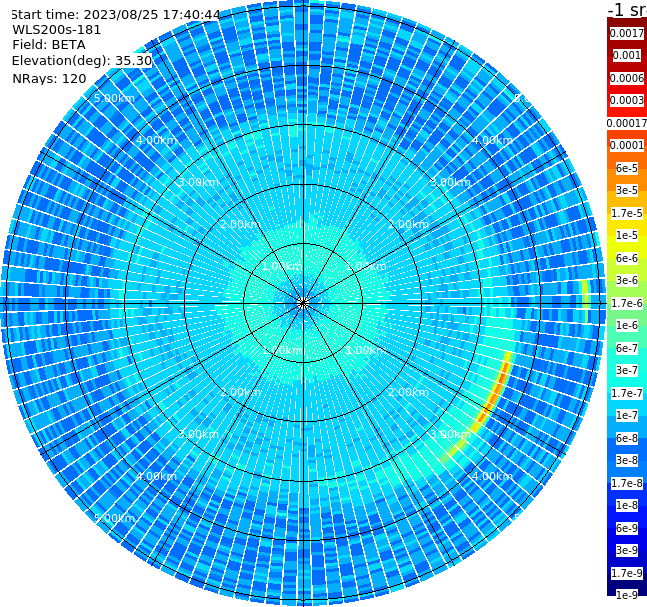Select the lower-left 3.00km range label
Screen dimensions: 647x607
coord(198,434)
